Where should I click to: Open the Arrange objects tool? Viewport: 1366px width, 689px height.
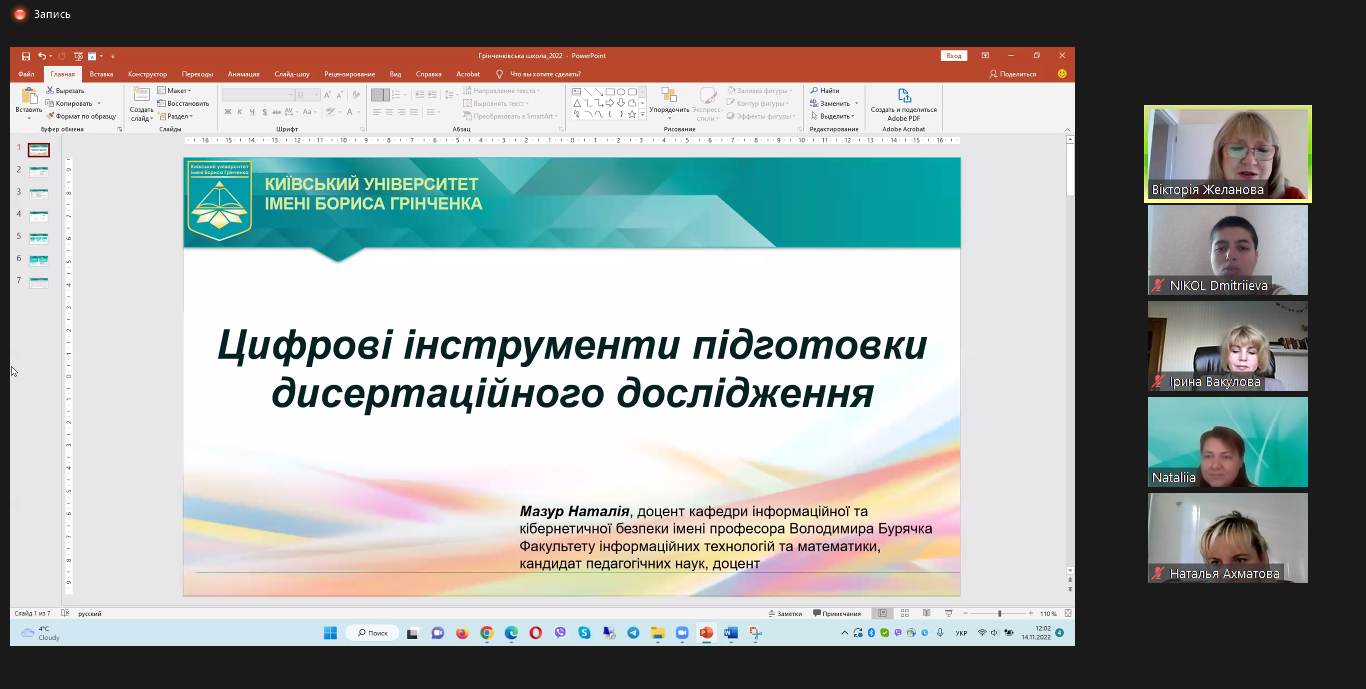click(x=669, y=102)
